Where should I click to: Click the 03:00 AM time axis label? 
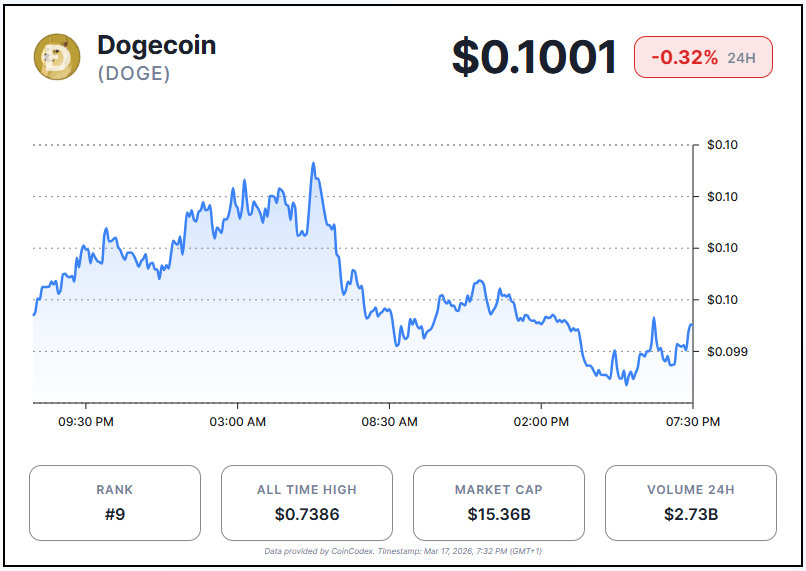click(238, 422)
